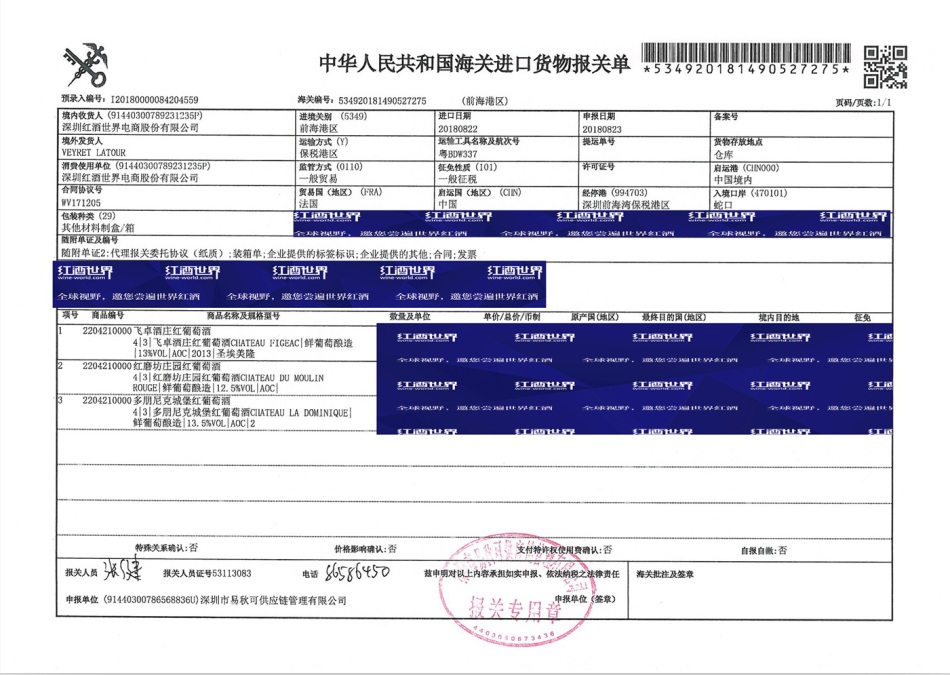
Task: Click company name under 消费使用单位
Action: click(130, 178)
